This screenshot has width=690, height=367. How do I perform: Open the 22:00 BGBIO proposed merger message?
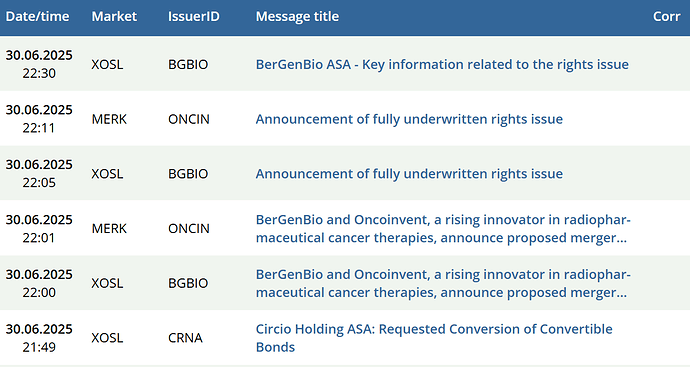443,283
